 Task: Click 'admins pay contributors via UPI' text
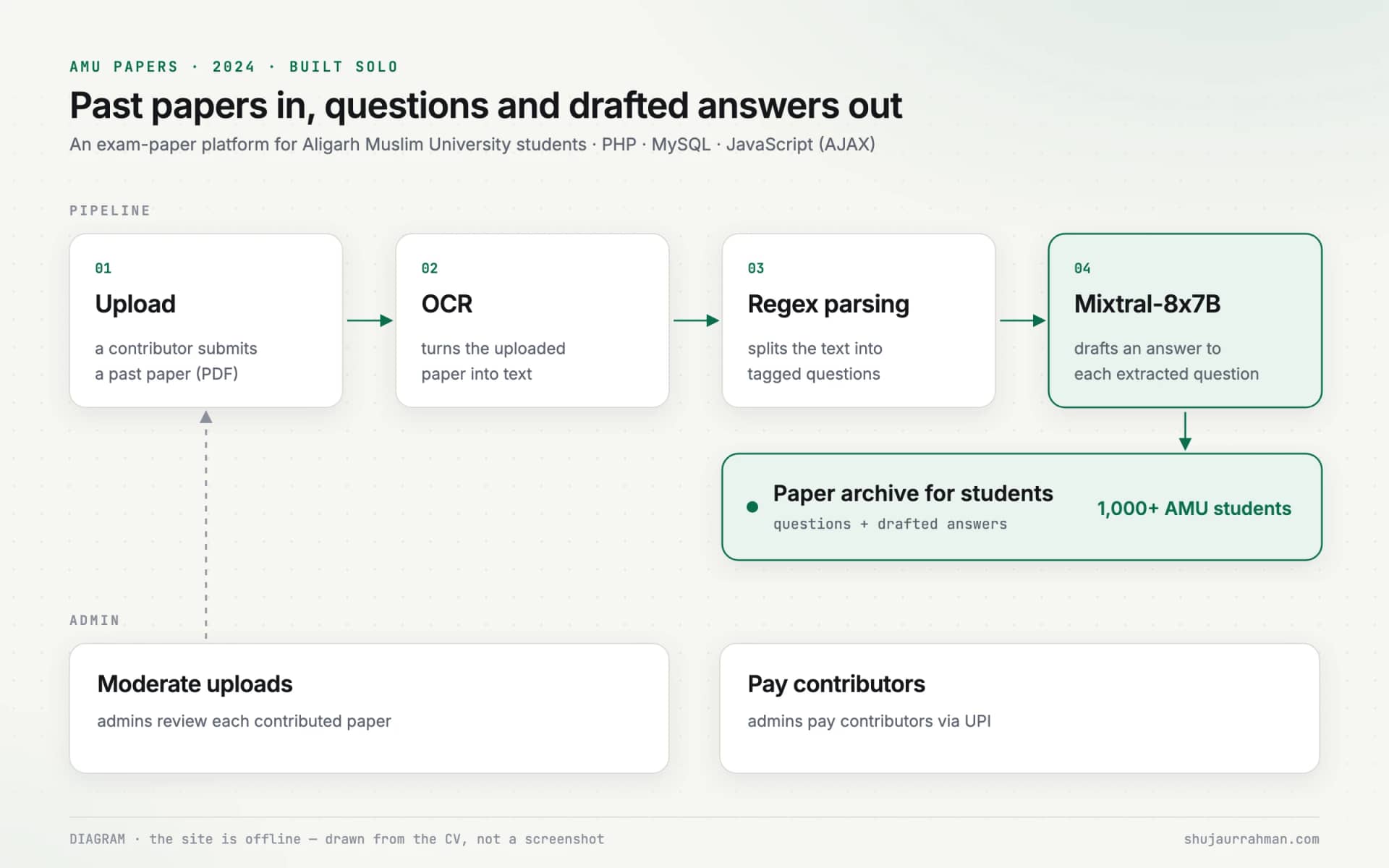point(869,721)
